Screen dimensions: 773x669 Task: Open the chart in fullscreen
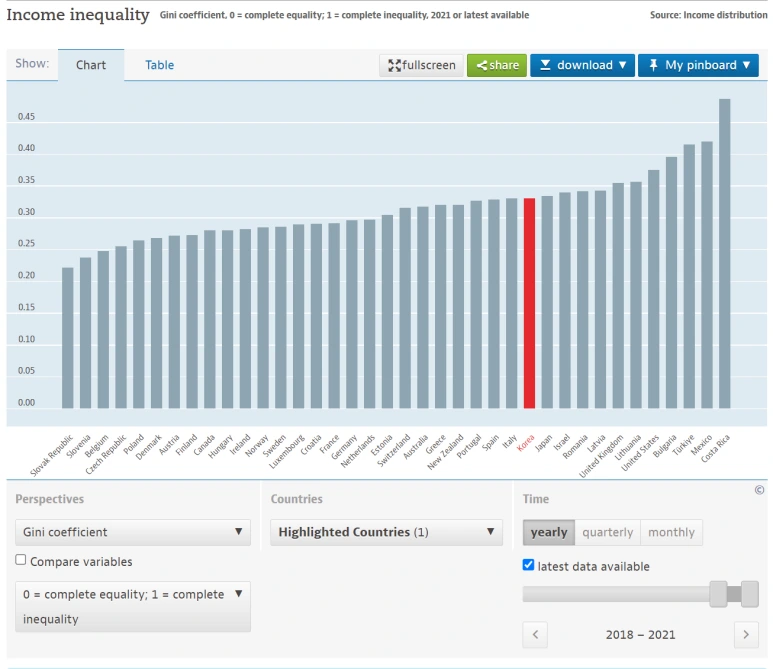coord(422,65)
